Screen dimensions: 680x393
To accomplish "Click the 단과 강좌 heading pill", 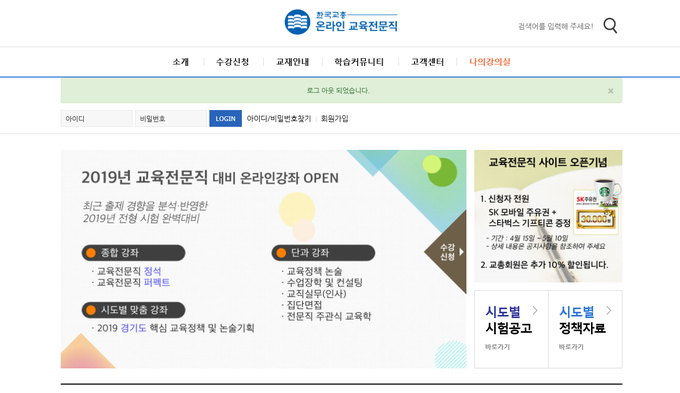I will click(324, 253).
